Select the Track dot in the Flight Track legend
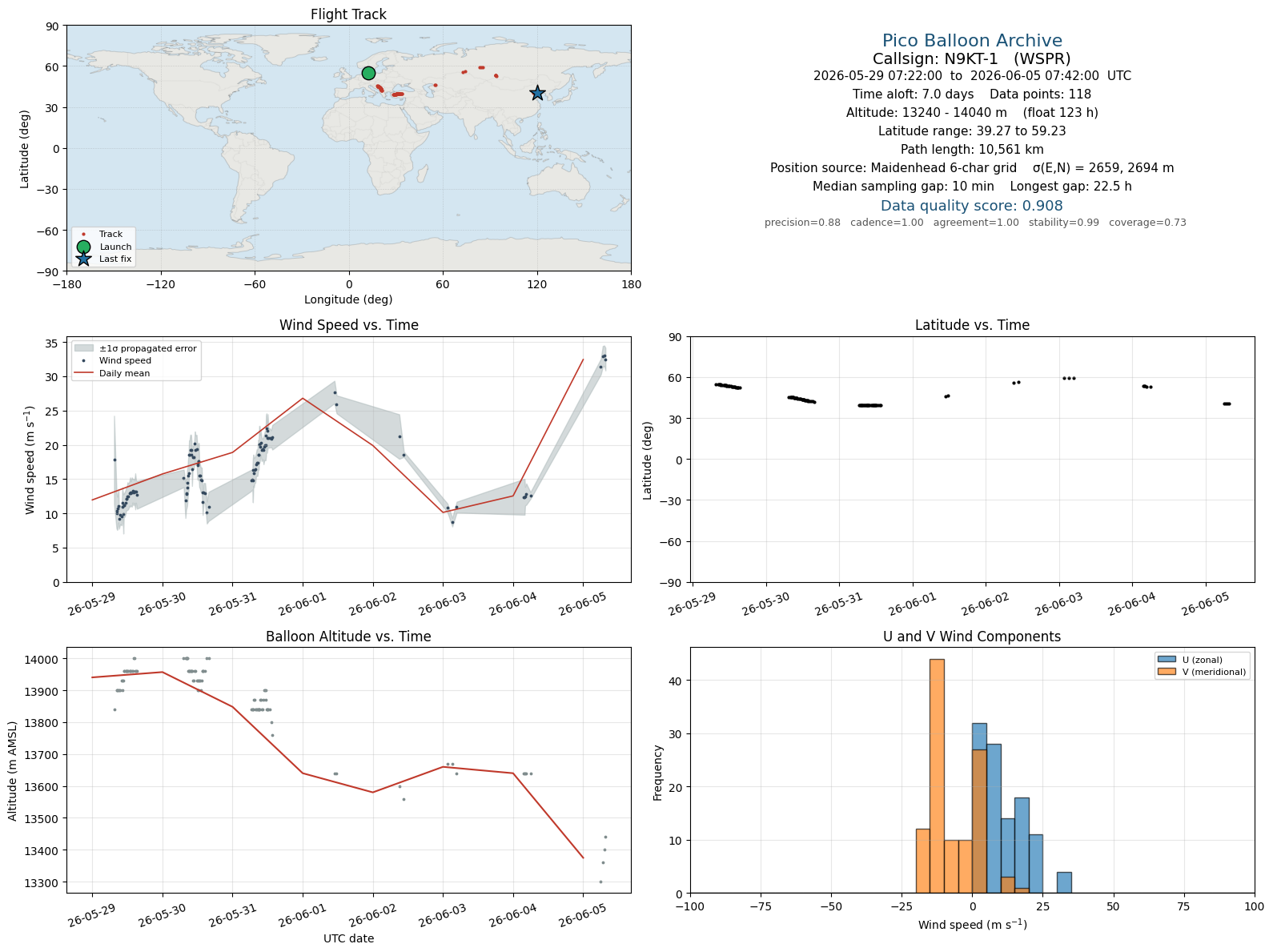 point(83,235)
